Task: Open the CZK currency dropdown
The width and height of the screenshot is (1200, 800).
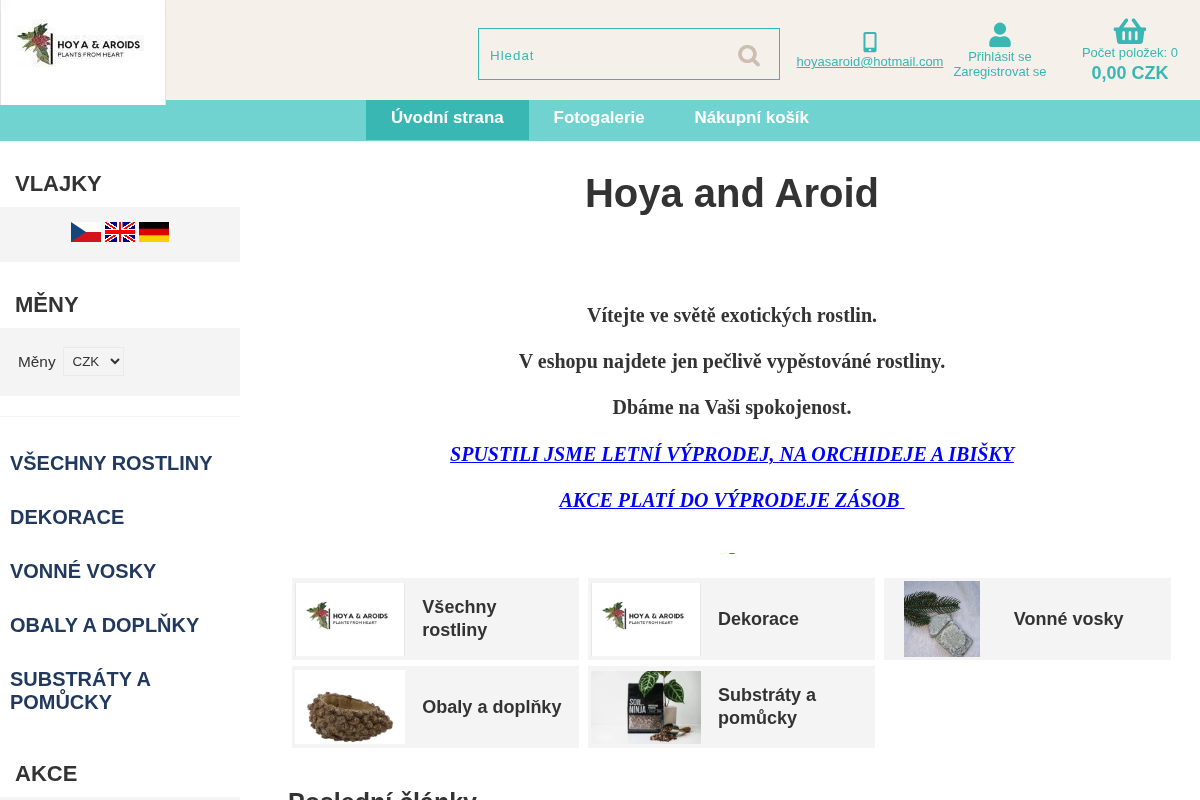Action: pos(93,361)
